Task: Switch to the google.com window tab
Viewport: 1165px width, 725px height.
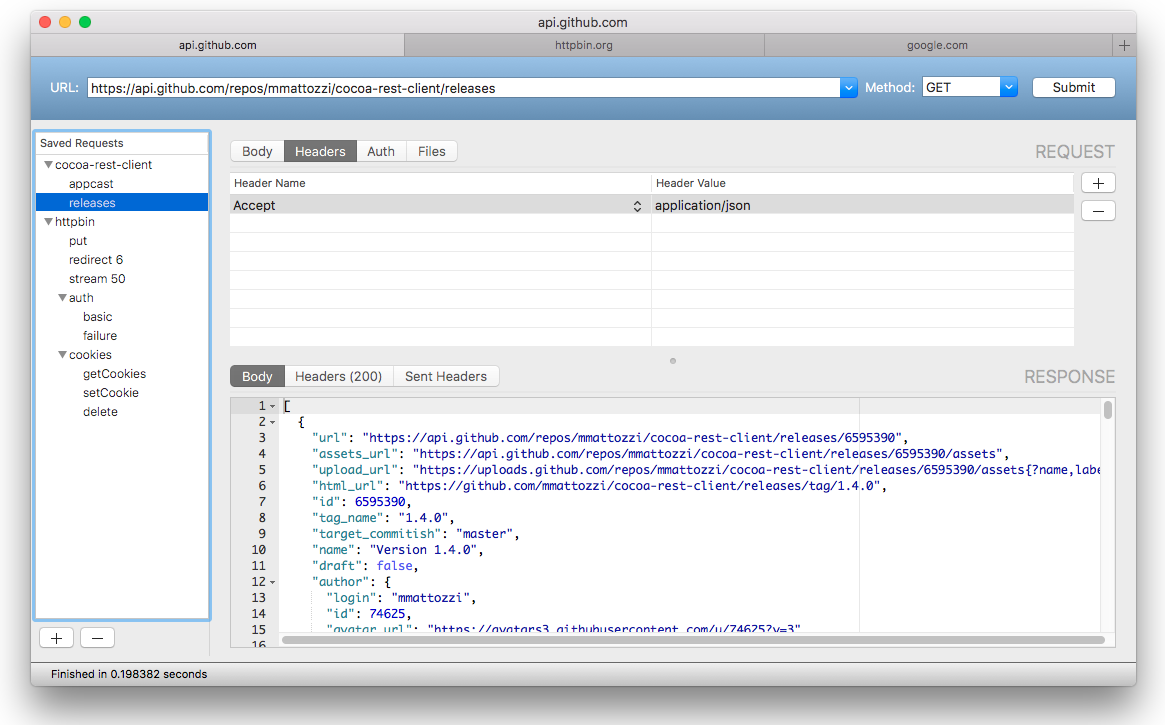Action: (x=938, y=45)
